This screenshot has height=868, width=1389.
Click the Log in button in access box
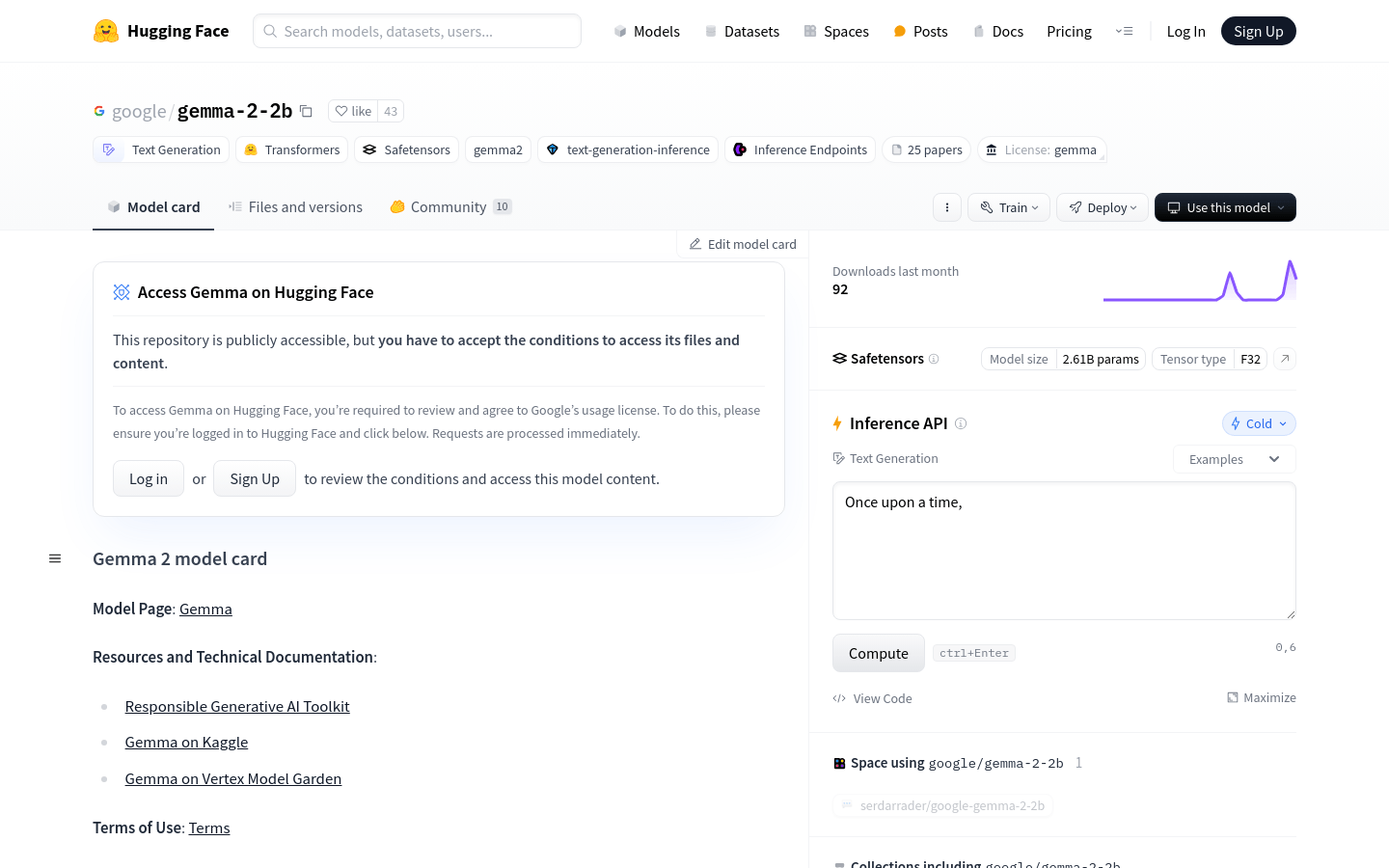(149, 478)
